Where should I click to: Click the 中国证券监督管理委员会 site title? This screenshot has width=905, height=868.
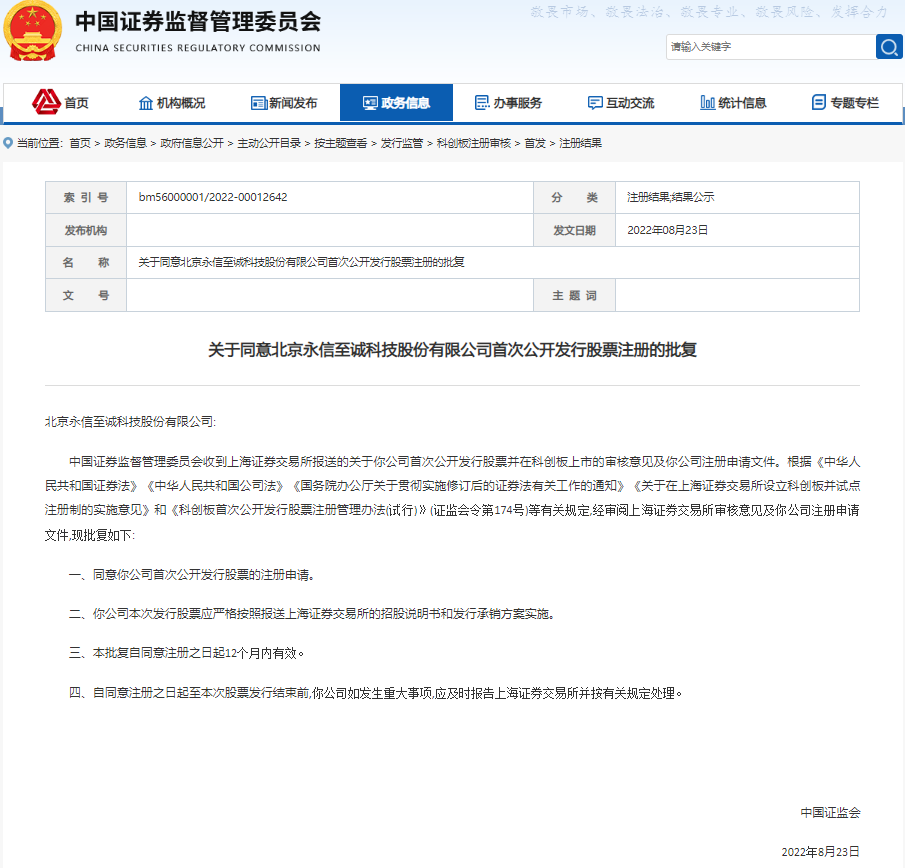(198, 21)
